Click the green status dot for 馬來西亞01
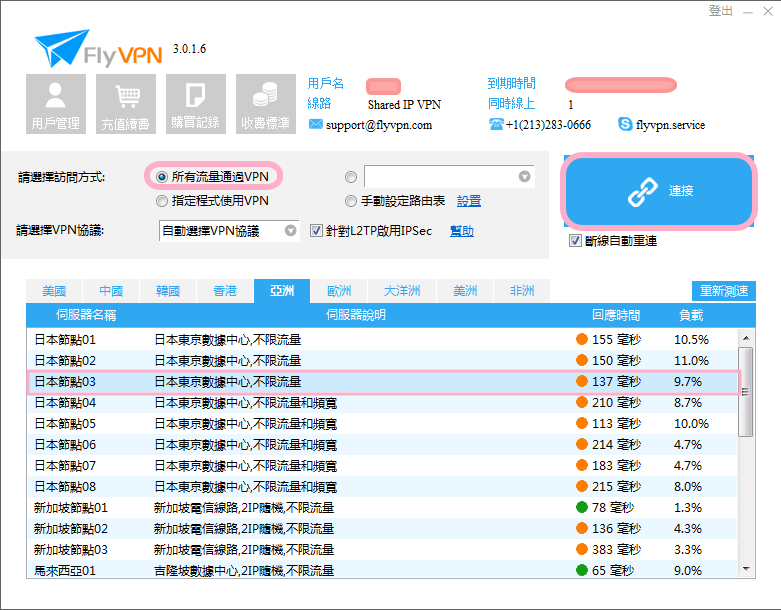The width and height of the screenshot is (781, 610). coord(581,570)
